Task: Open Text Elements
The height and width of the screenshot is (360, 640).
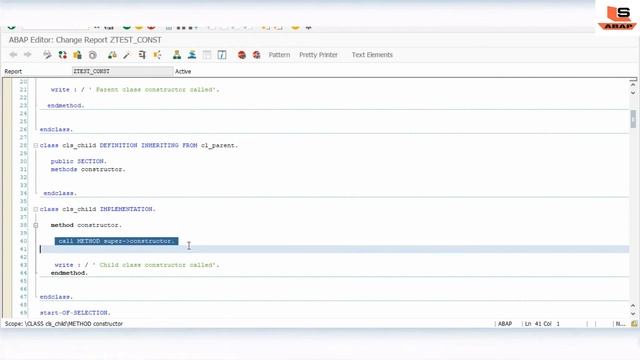Action: (x=372, y=55)
